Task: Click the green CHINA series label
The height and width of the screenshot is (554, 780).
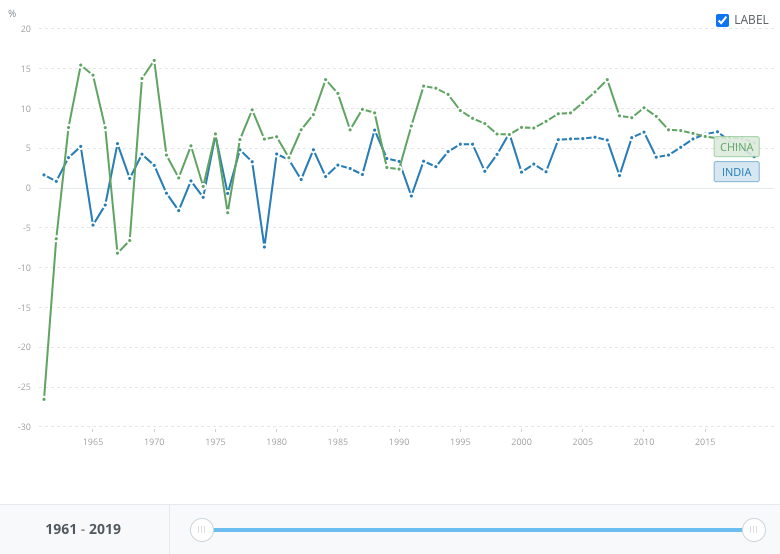Action: [x=736, y=147]
